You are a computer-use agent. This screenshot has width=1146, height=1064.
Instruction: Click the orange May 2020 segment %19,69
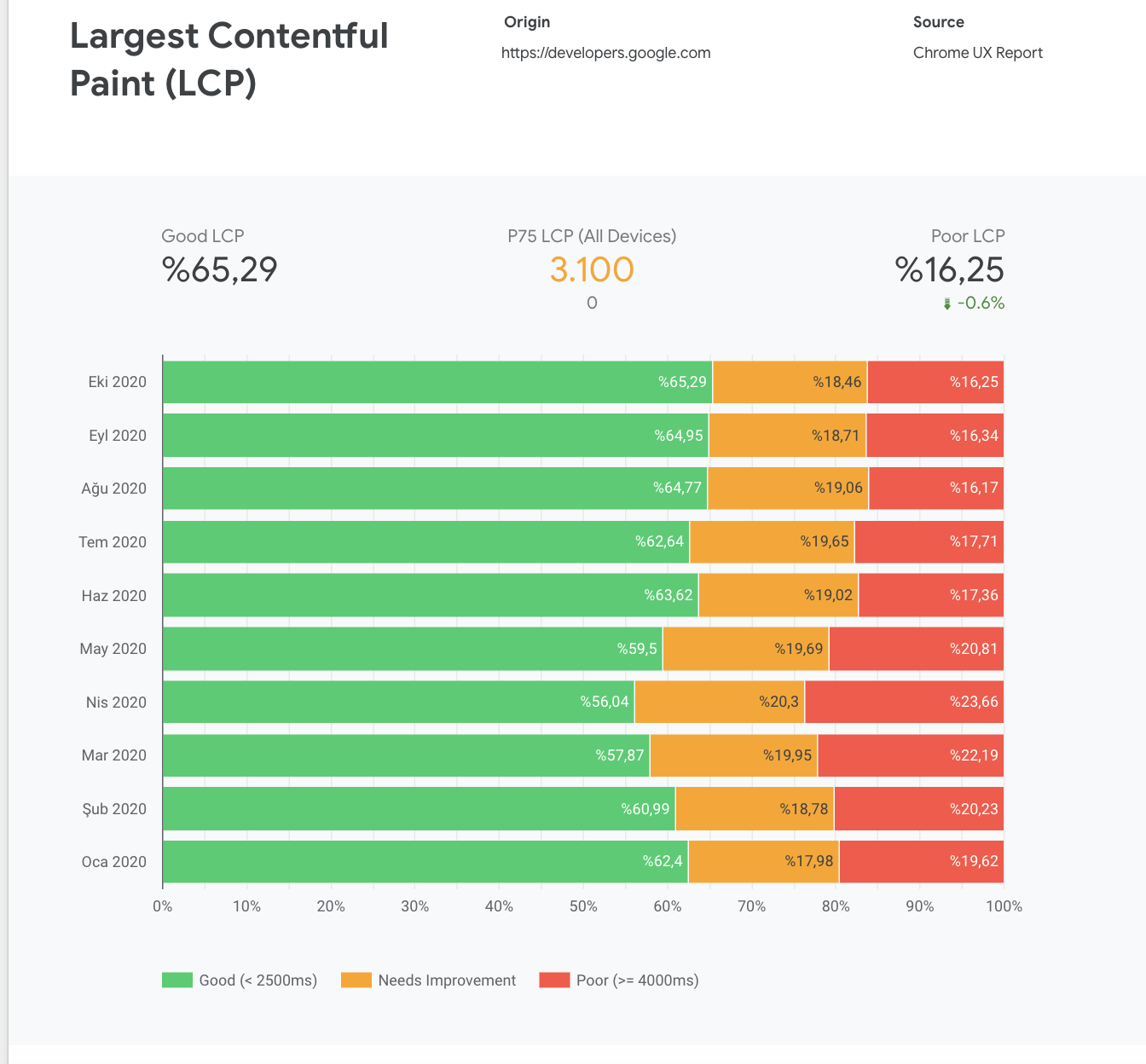click(x=746, y=649)
